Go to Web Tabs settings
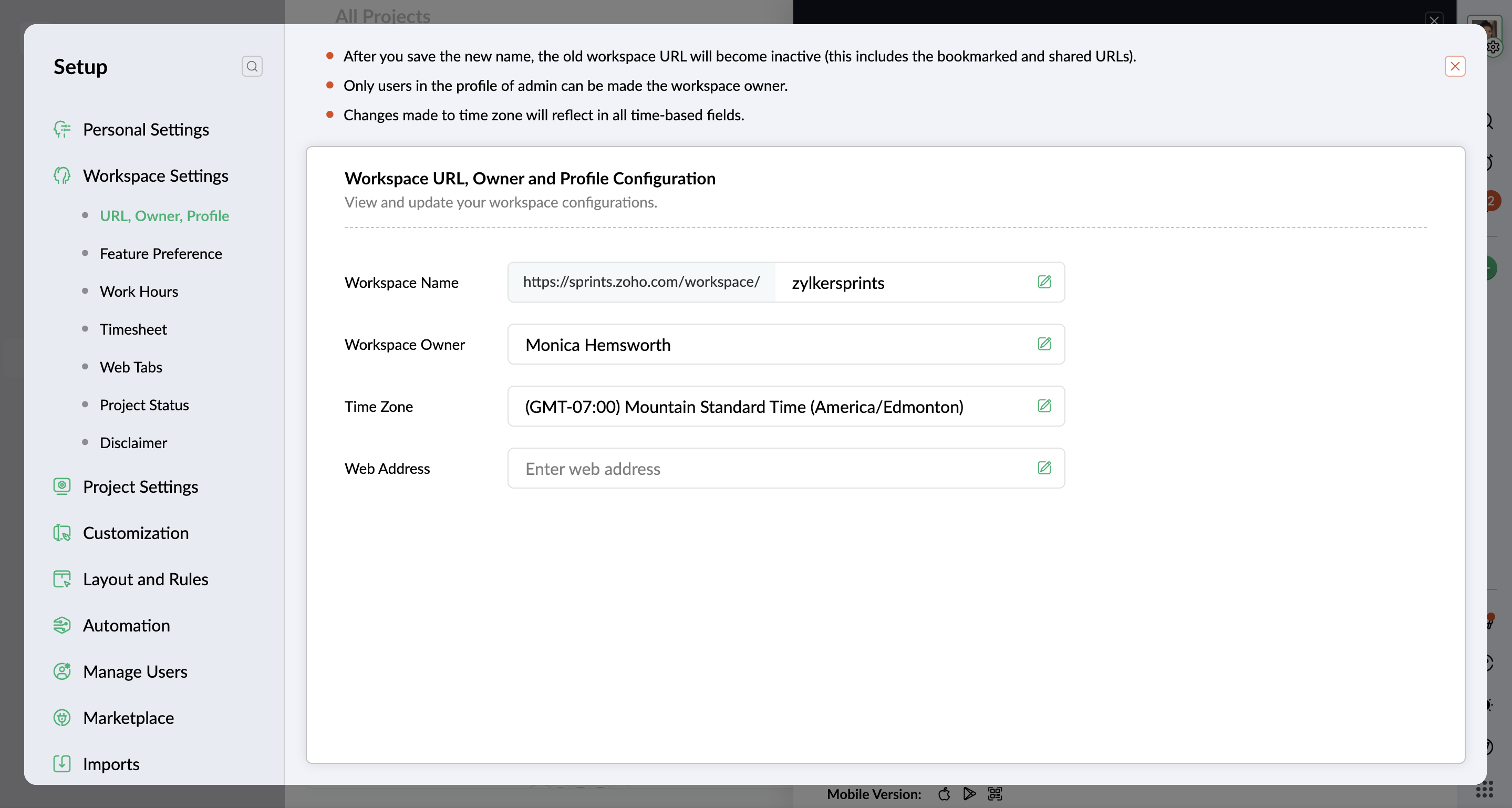 (x=131, y=367)
